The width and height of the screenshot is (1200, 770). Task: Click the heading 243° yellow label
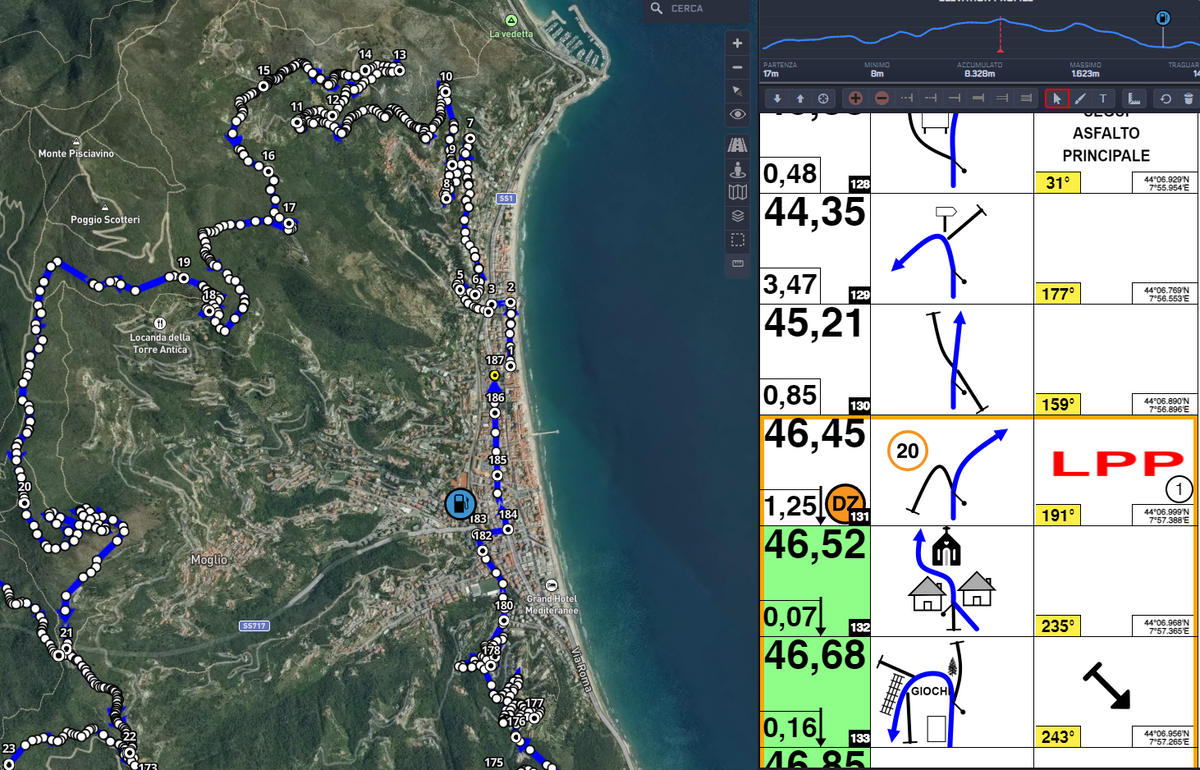1058,738
